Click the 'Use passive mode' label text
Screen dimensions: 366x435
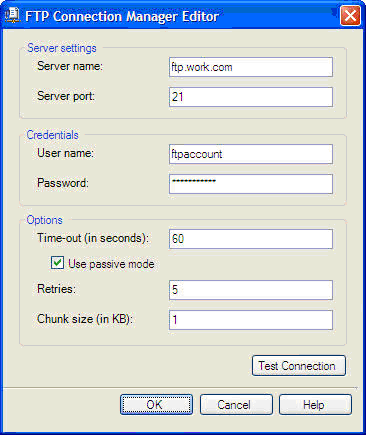[111, 264]
